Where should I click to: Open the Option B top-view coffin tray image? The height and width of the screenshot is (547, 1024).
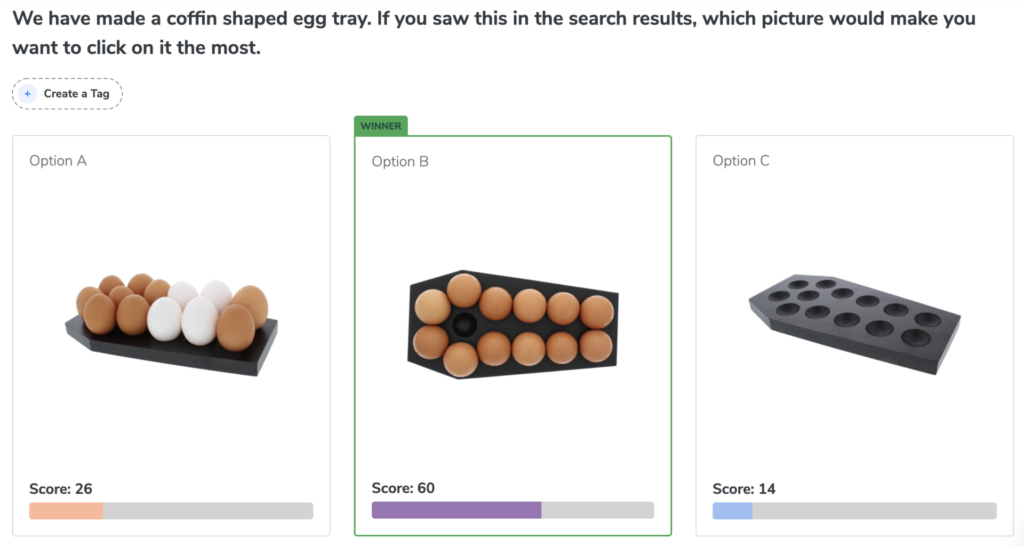[513, 324]
